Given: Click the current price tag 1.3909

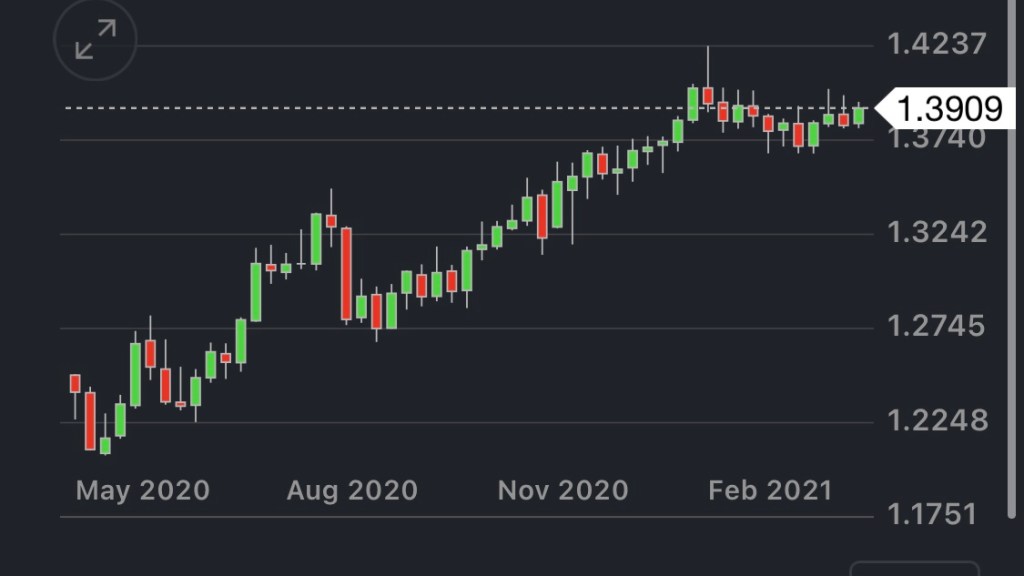Looking at the screenshot, I should 944,108.
